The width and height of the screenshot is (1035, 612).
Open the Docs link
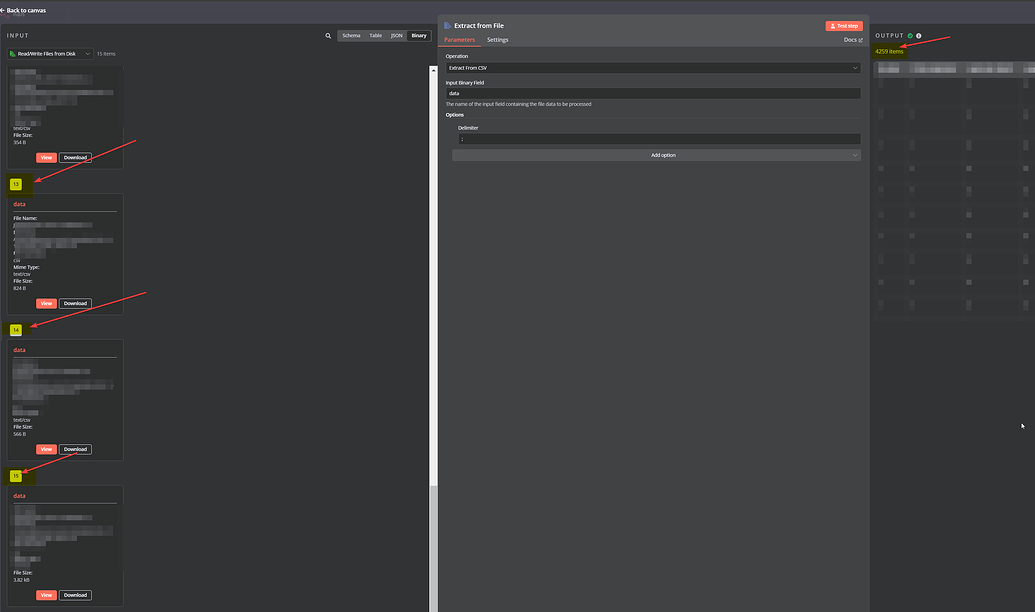852,40
